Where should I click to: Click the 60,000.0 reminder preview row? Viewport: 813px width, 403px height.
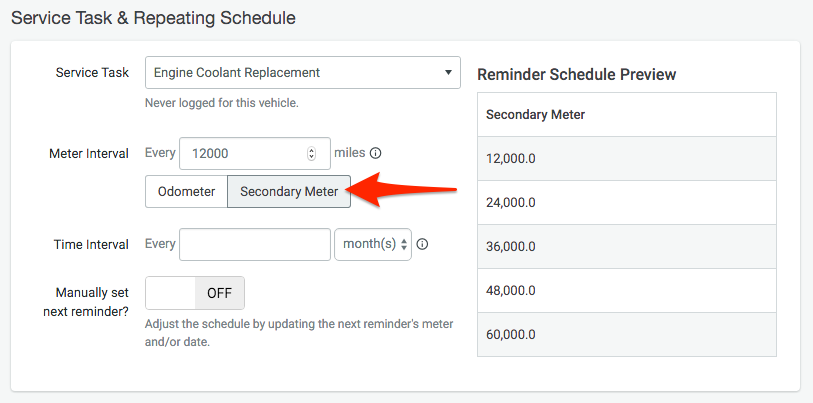click(x=626, y=334)
